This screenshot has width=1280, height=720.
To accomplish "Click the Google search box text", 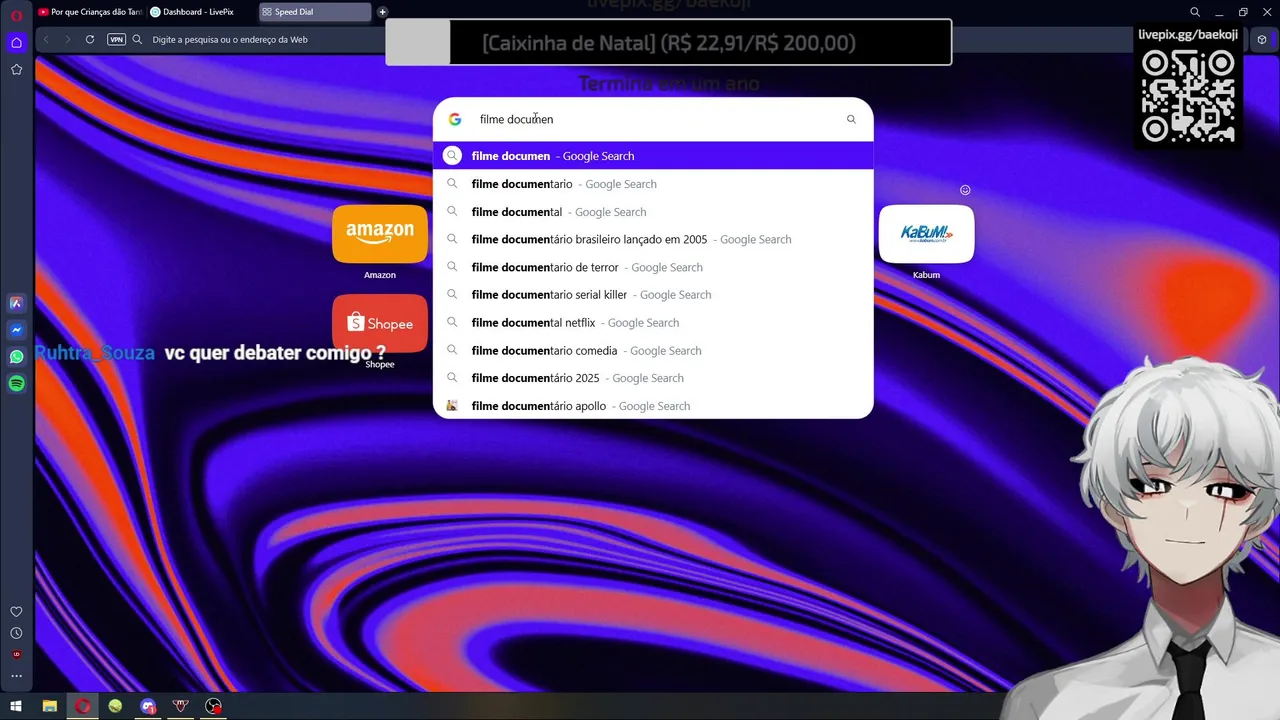I will pos(516,119).
